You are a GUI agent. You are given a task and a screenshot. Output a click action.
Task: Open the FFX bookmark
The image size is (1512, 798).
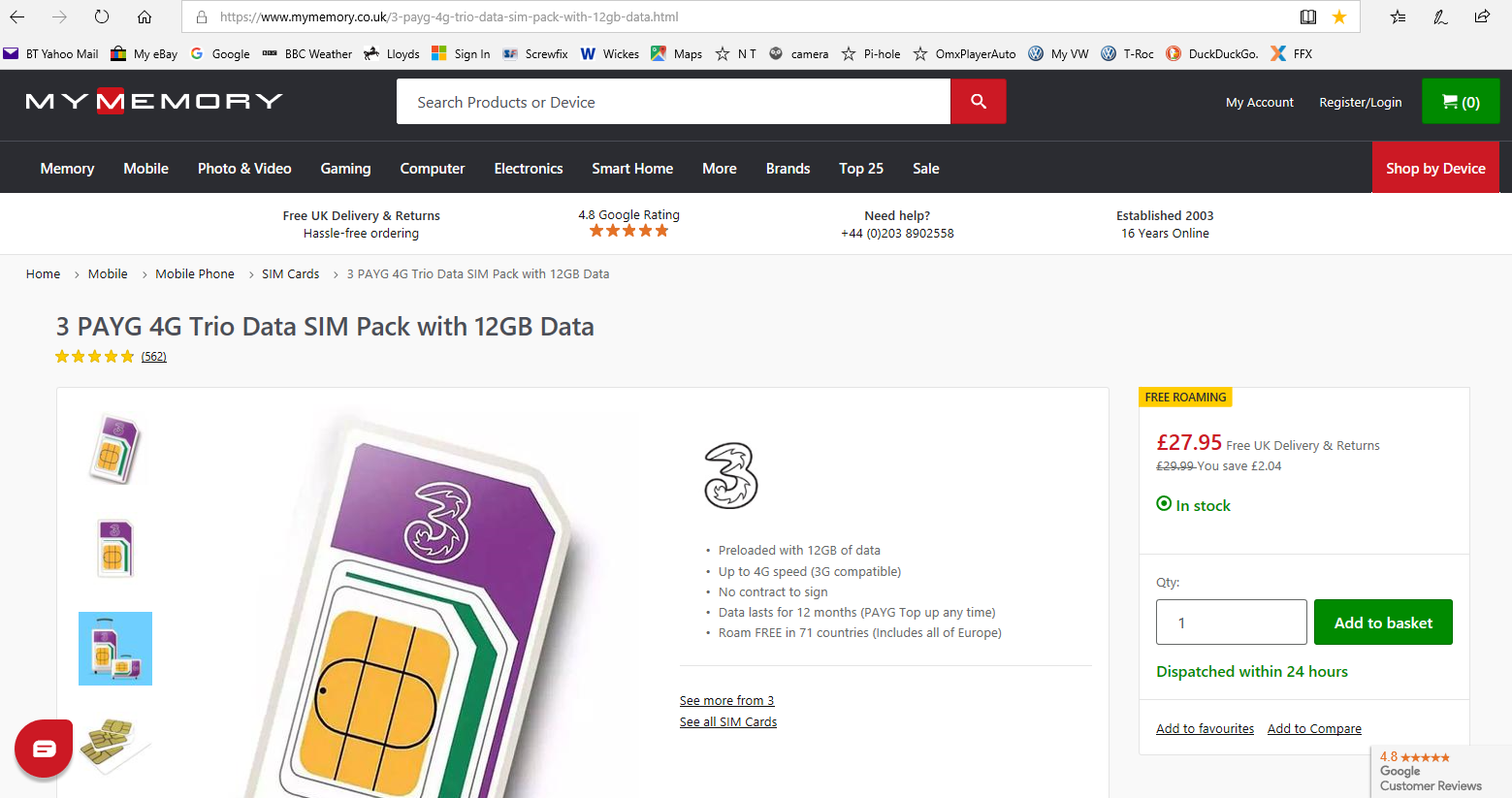coord(1292,54)
